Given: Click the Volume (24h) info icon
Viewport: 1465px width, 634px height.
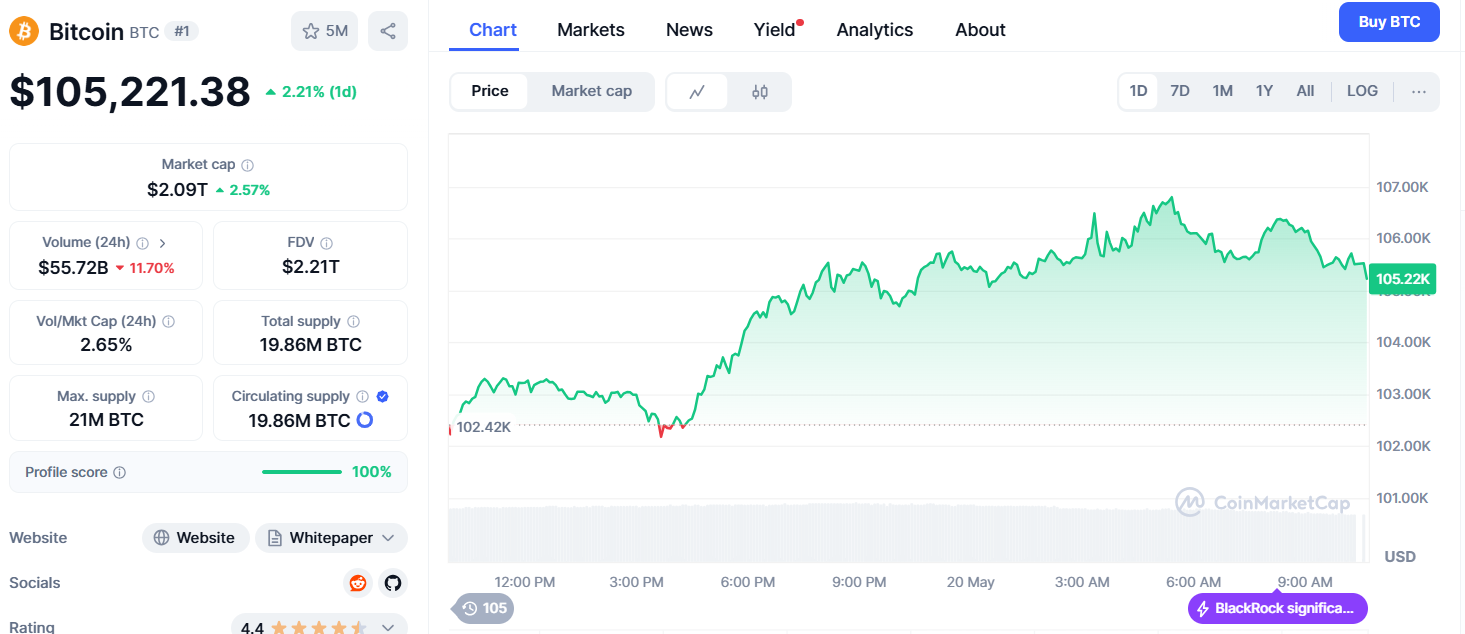Looking at the screenshot, I should click(x=142, y=243).
